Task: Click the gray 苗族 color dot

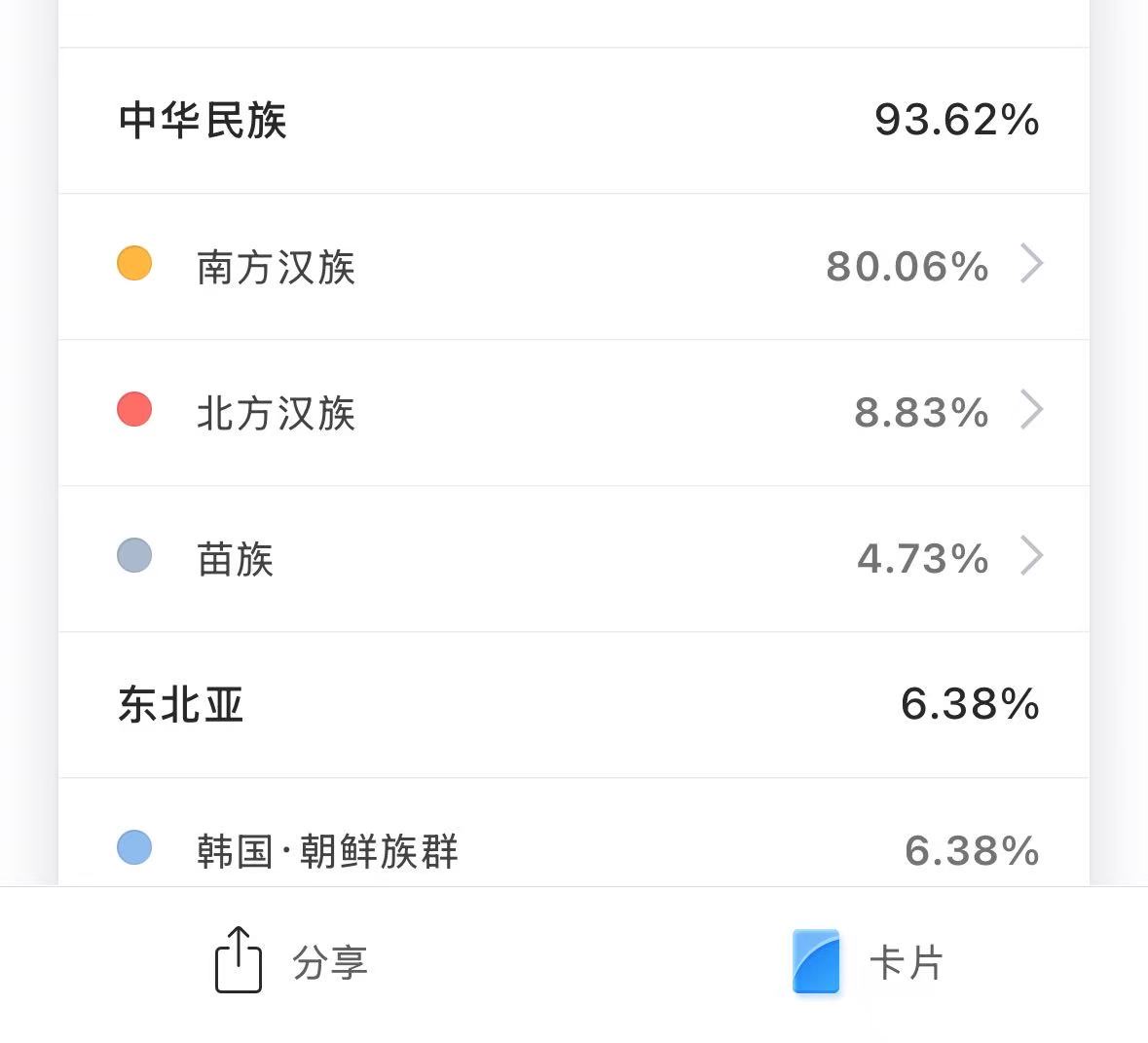Action: point(134,555)
